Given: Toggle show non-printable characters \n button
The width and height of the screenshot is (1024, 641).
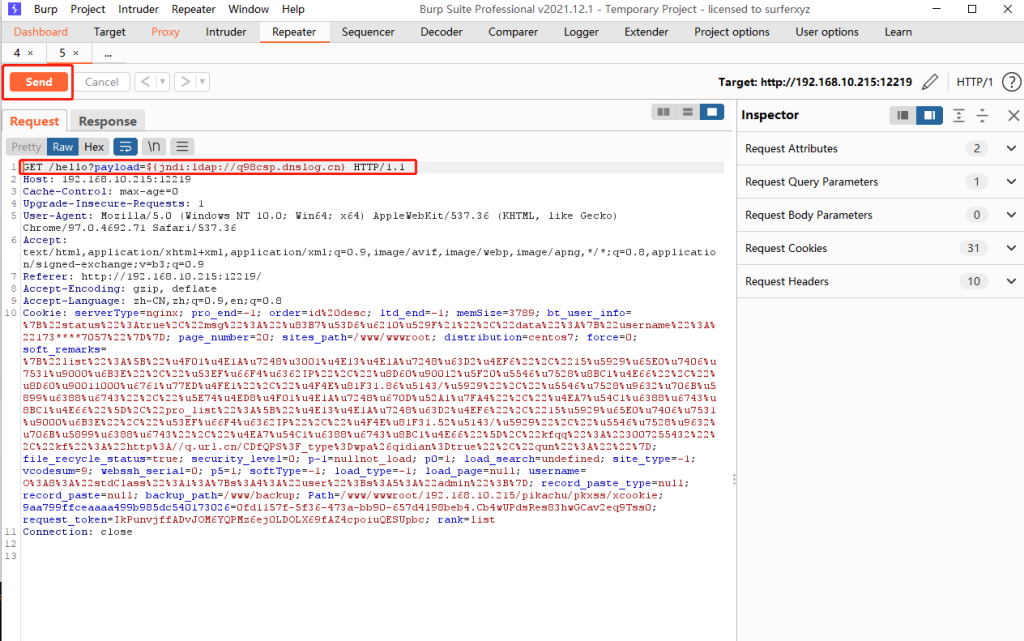Looking at the screenshot, I should pos(154,147).
